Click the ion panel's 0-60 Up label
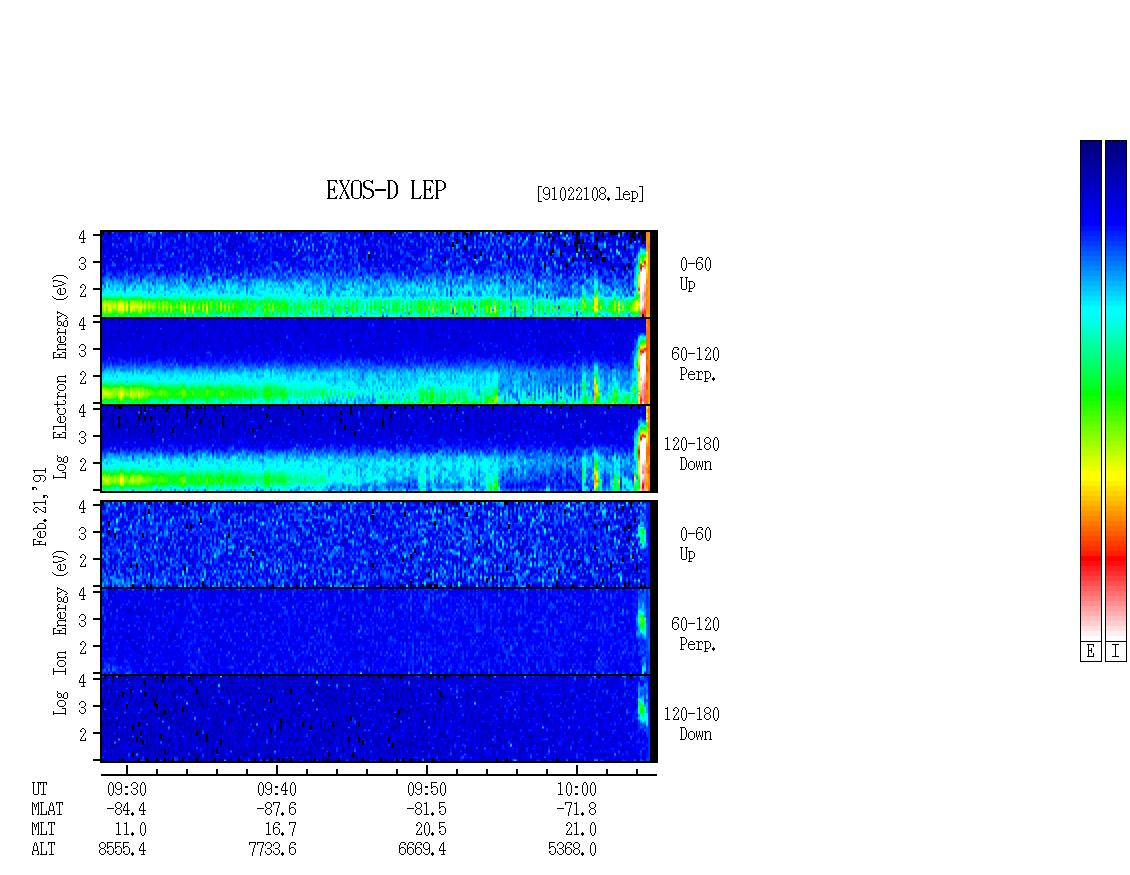Viewport: 1130px width, 875px height. [695, 544]
